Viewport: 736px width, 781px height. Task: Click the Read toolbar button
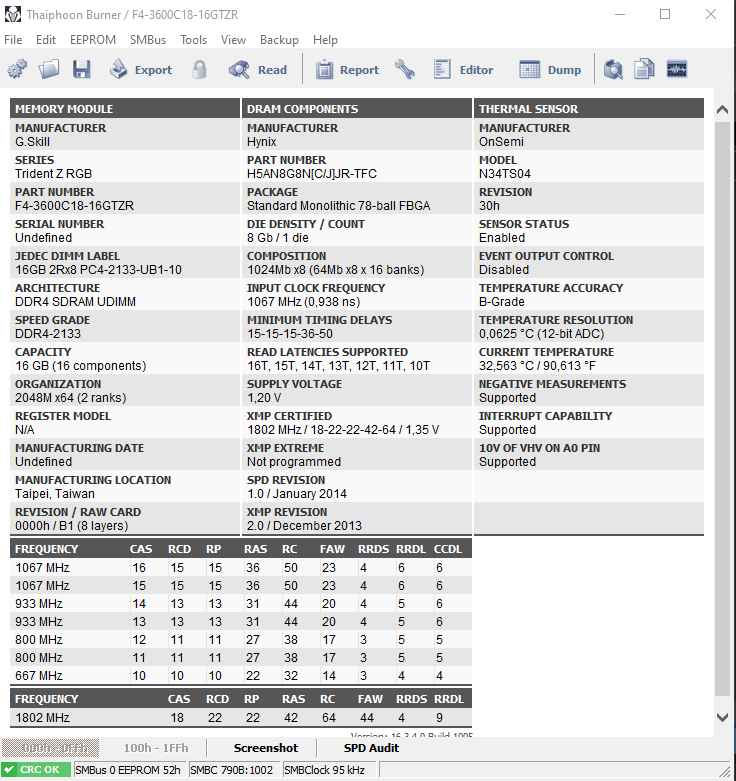click(x=258, y=70)
